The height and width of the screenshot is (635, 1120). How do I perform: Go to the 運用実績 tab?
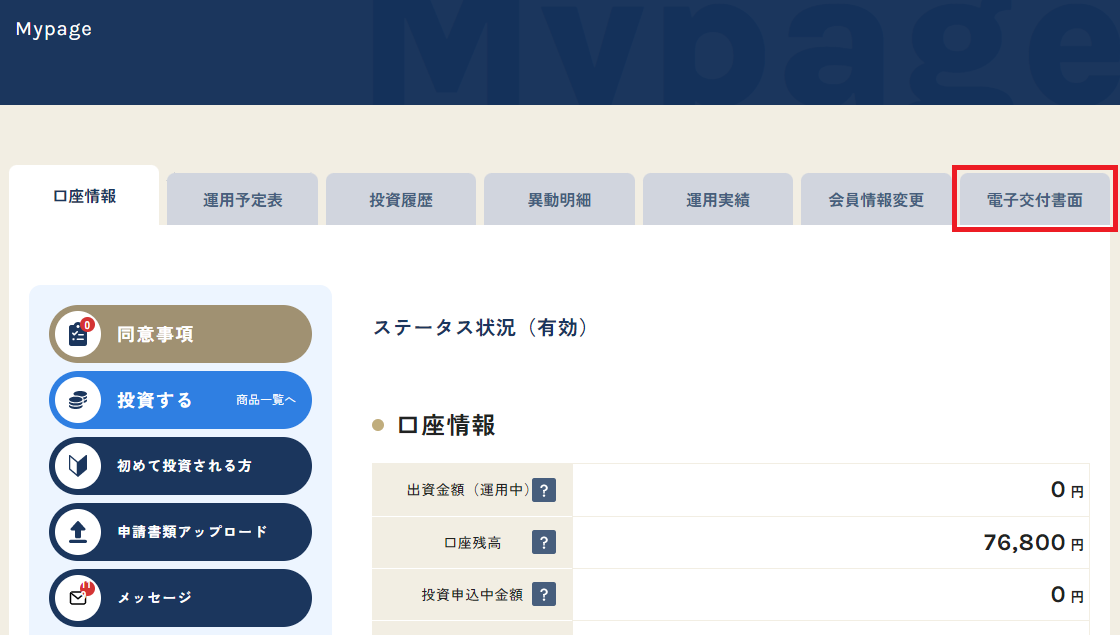click(x=718, y=200)
